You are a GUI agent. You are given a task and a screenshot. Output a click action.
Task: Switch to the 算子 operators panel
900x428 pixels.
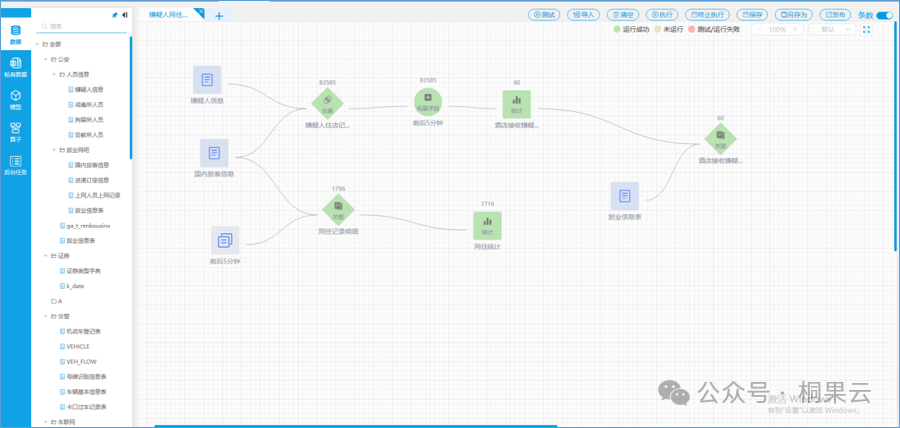15,131
